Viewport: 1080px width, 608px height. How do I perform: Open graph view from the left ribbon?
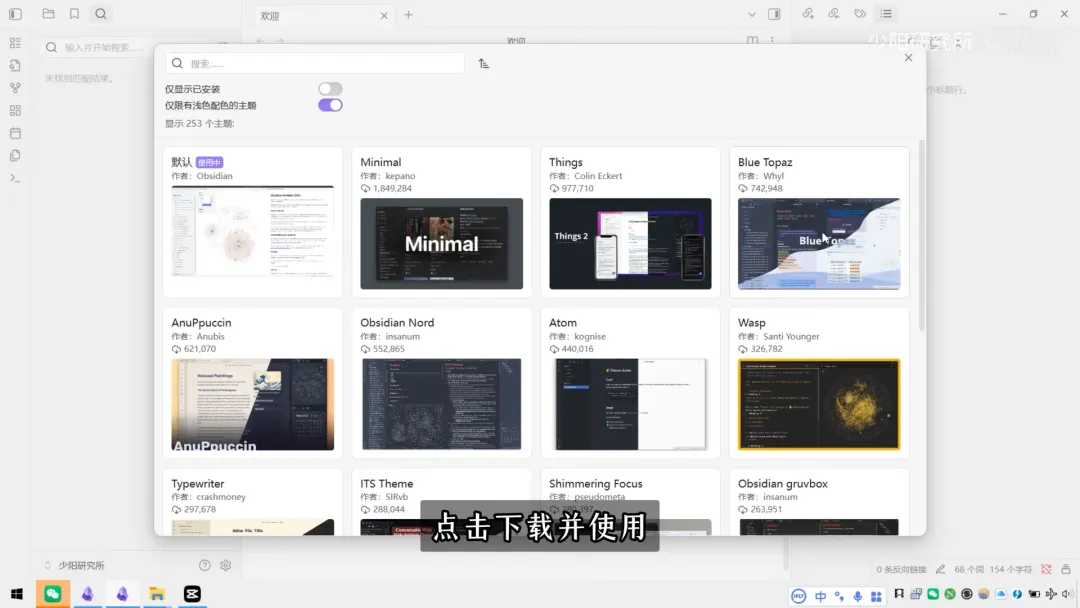tap(15, 88)
